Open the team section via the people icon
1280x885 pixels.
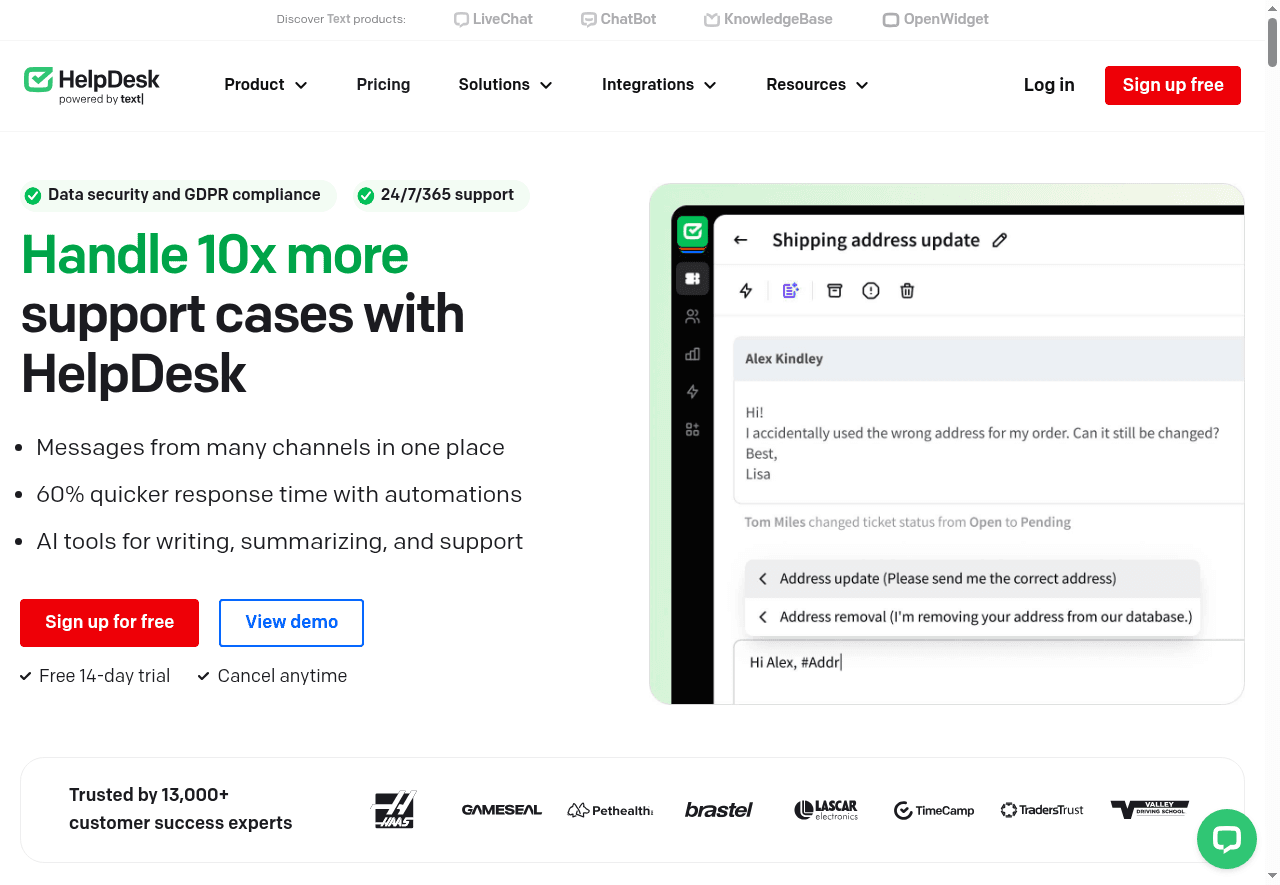(692, 315)
